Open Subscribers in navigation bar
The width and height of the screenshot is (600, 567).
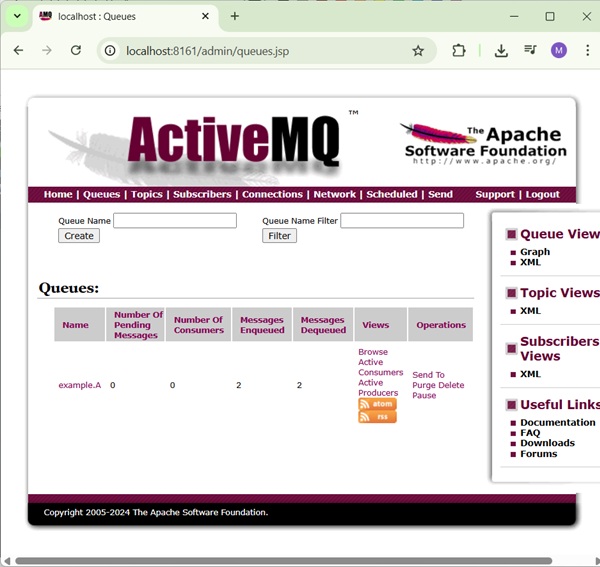[x=202, y=194]
